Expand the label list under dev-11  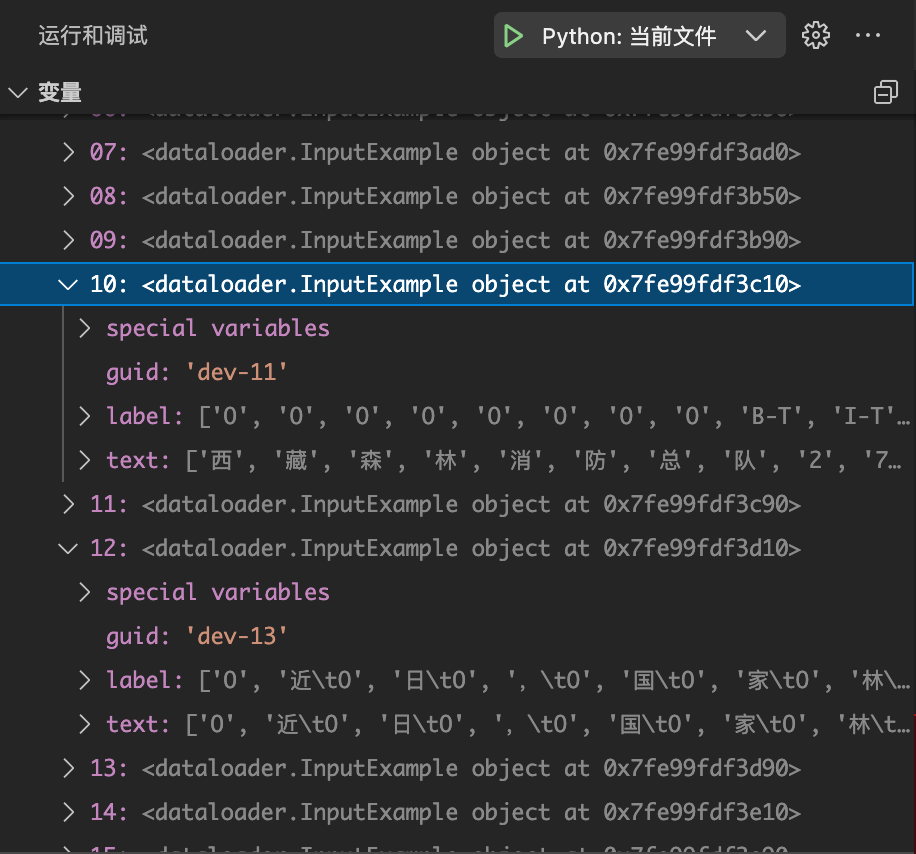[85, 416]
